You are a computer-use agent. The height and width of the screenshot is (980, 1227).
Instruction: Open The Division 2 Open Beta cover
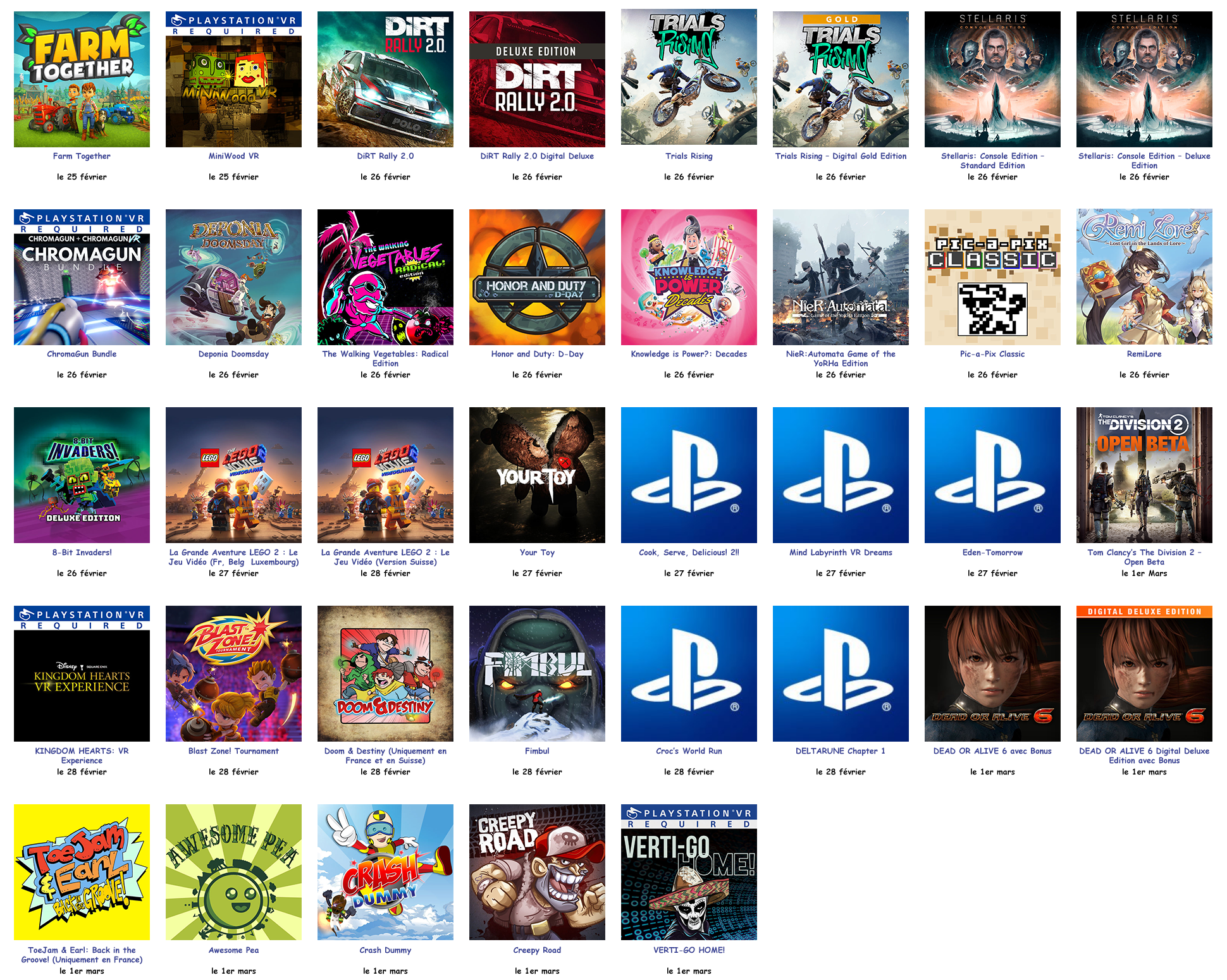(1144, 475)
